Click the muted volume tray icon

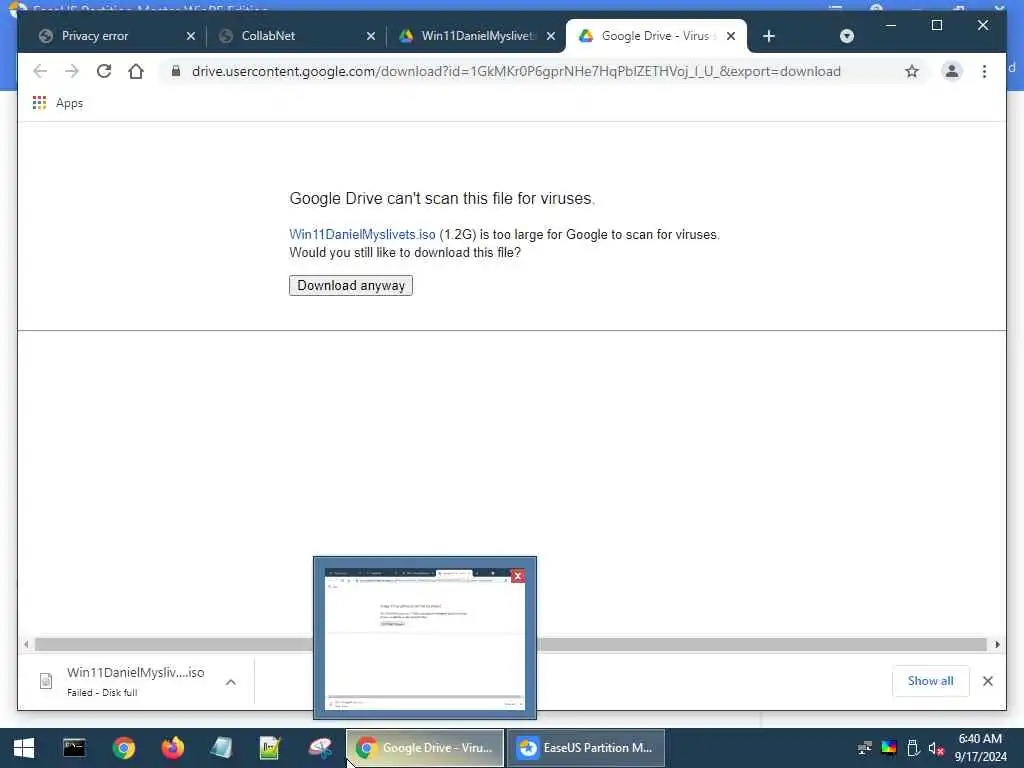click(x=936, y=748)
